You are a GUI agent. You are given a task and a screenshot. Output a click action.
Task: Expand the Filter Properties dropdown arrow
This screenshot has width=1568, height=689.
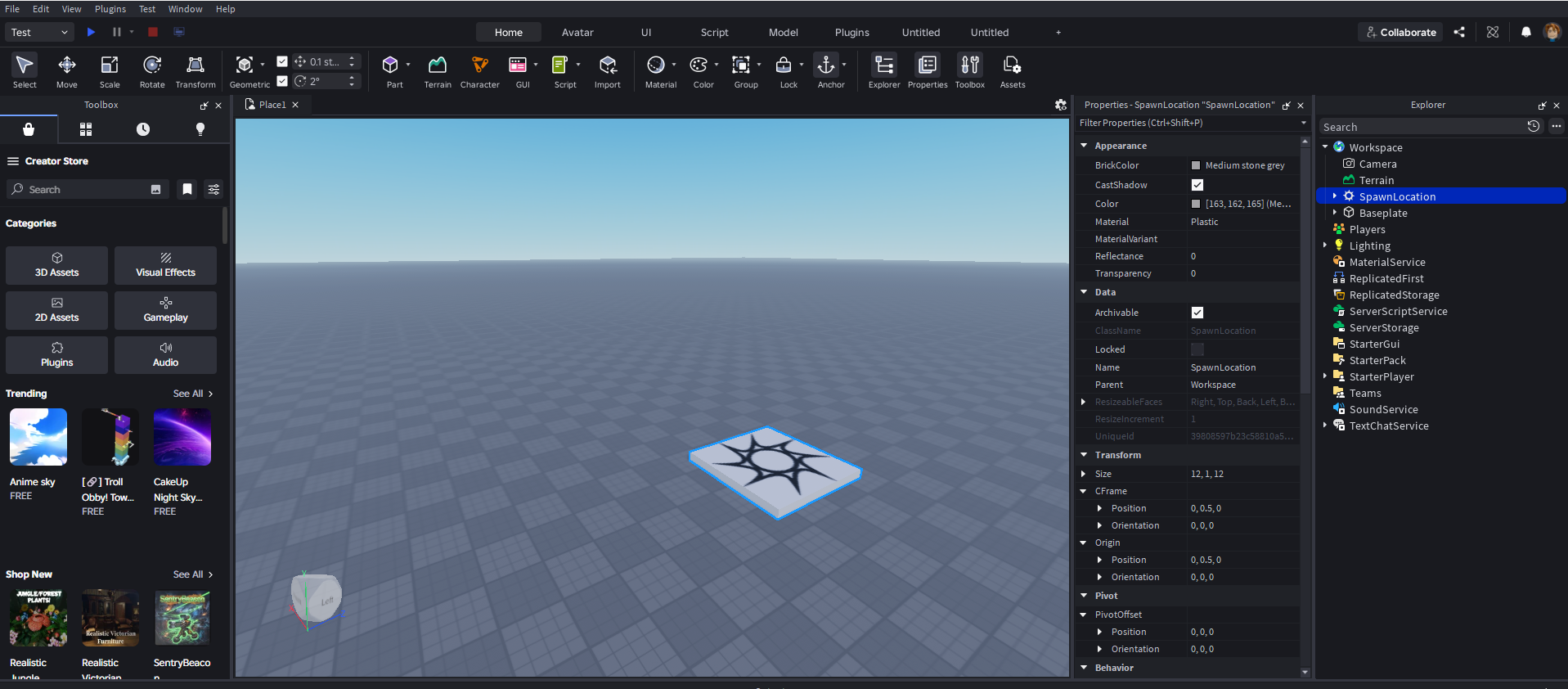pos(1304,123)
